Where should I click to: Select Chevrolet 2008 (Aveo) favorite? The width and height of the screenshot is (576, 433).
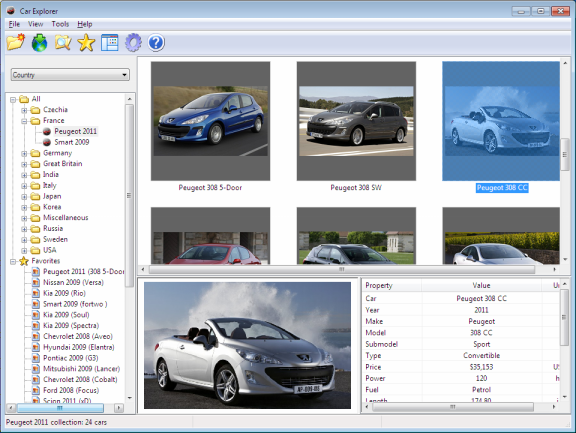click(78, 336)
